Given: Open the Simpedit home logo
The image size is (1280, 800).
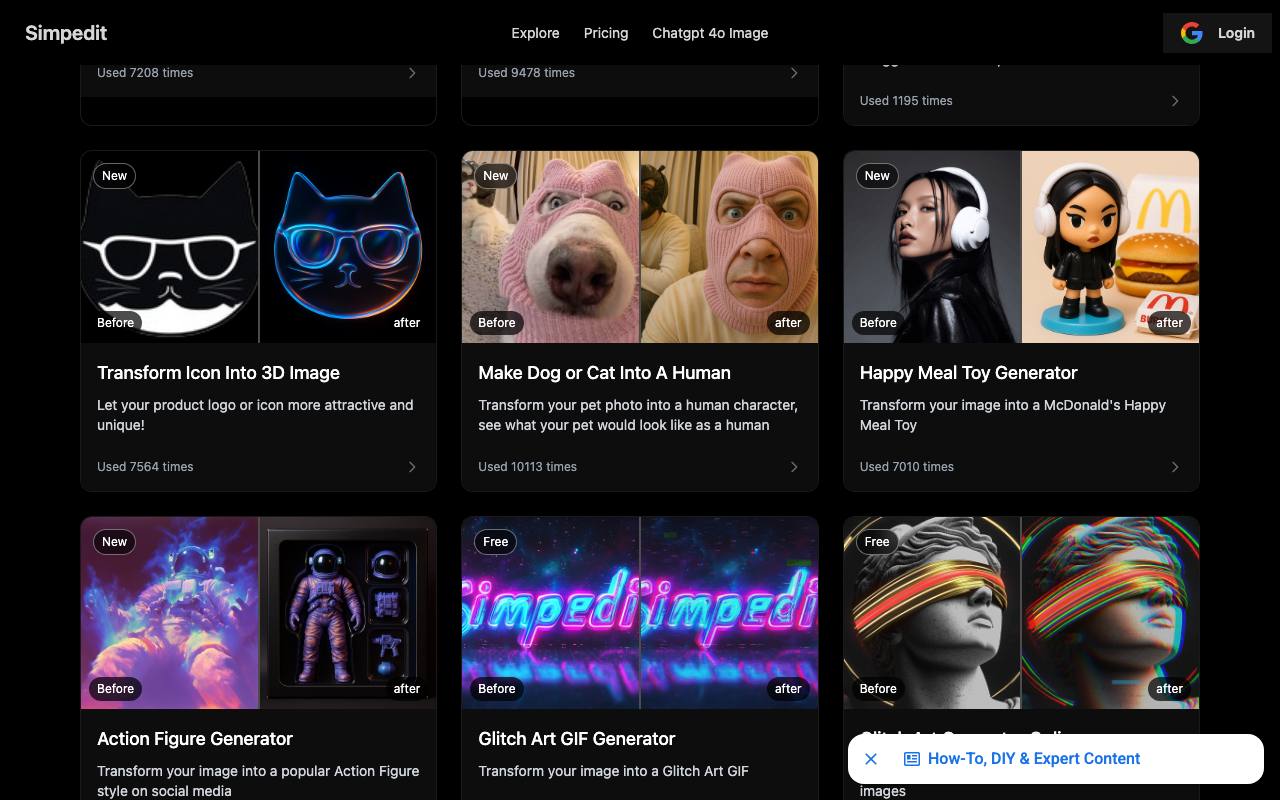Looking at the screenshot, I should coord(66,33).
